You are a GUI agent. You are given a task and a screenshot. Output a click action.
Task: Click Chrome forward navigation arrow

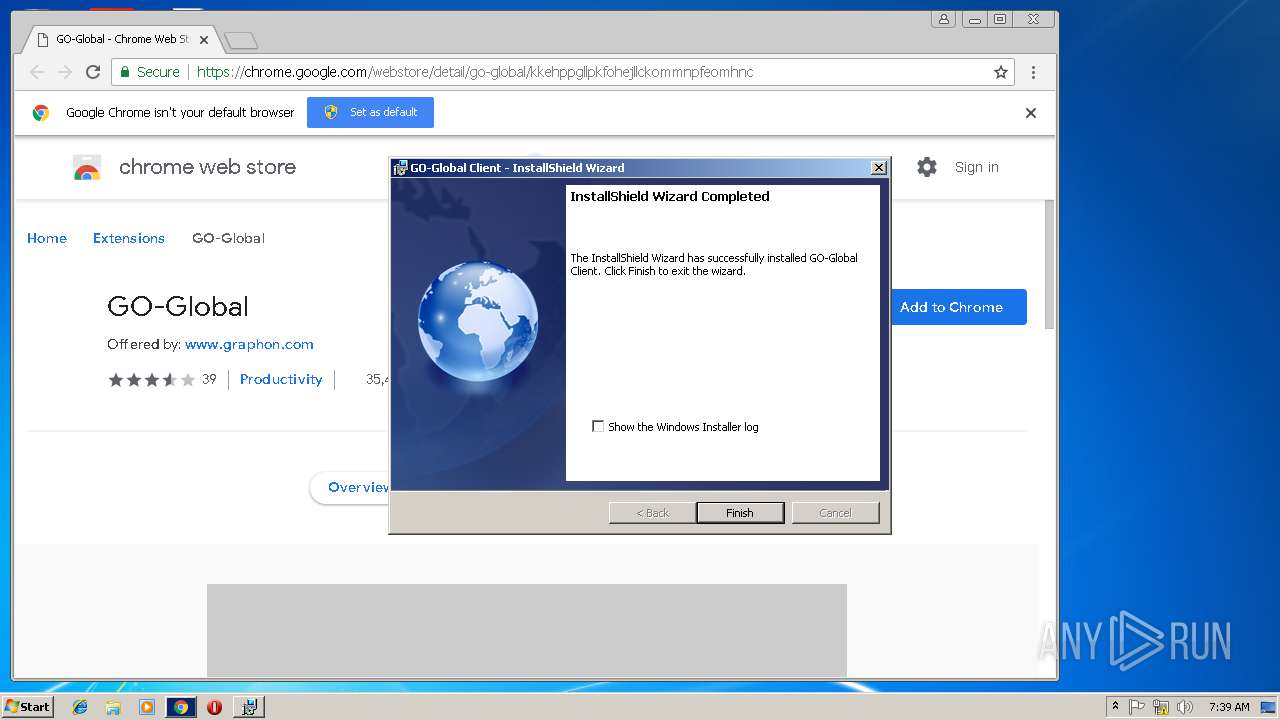(x=65, y=72)
